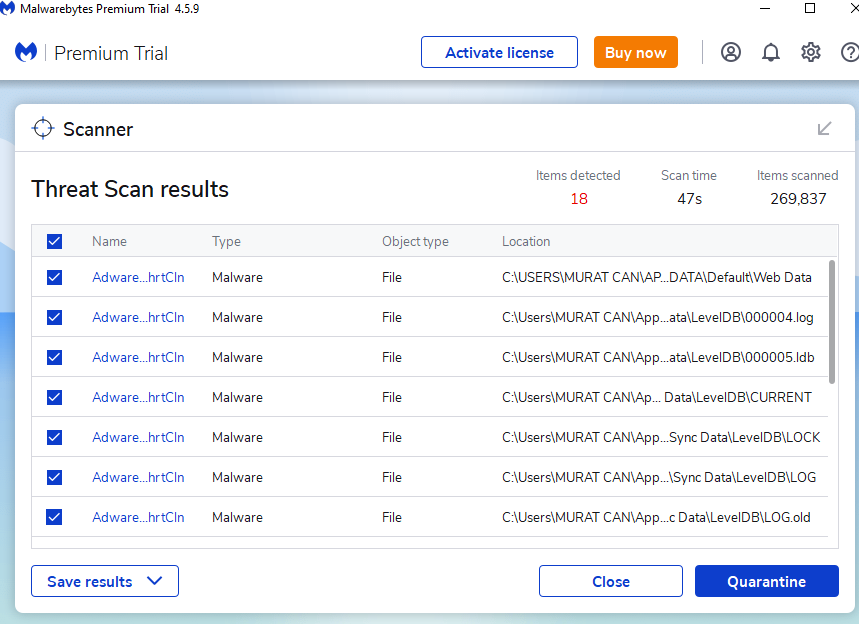Sort by Type column header
Image resolution: width=859 pixels, height=624 pixels.
click(x=226, y=242)
